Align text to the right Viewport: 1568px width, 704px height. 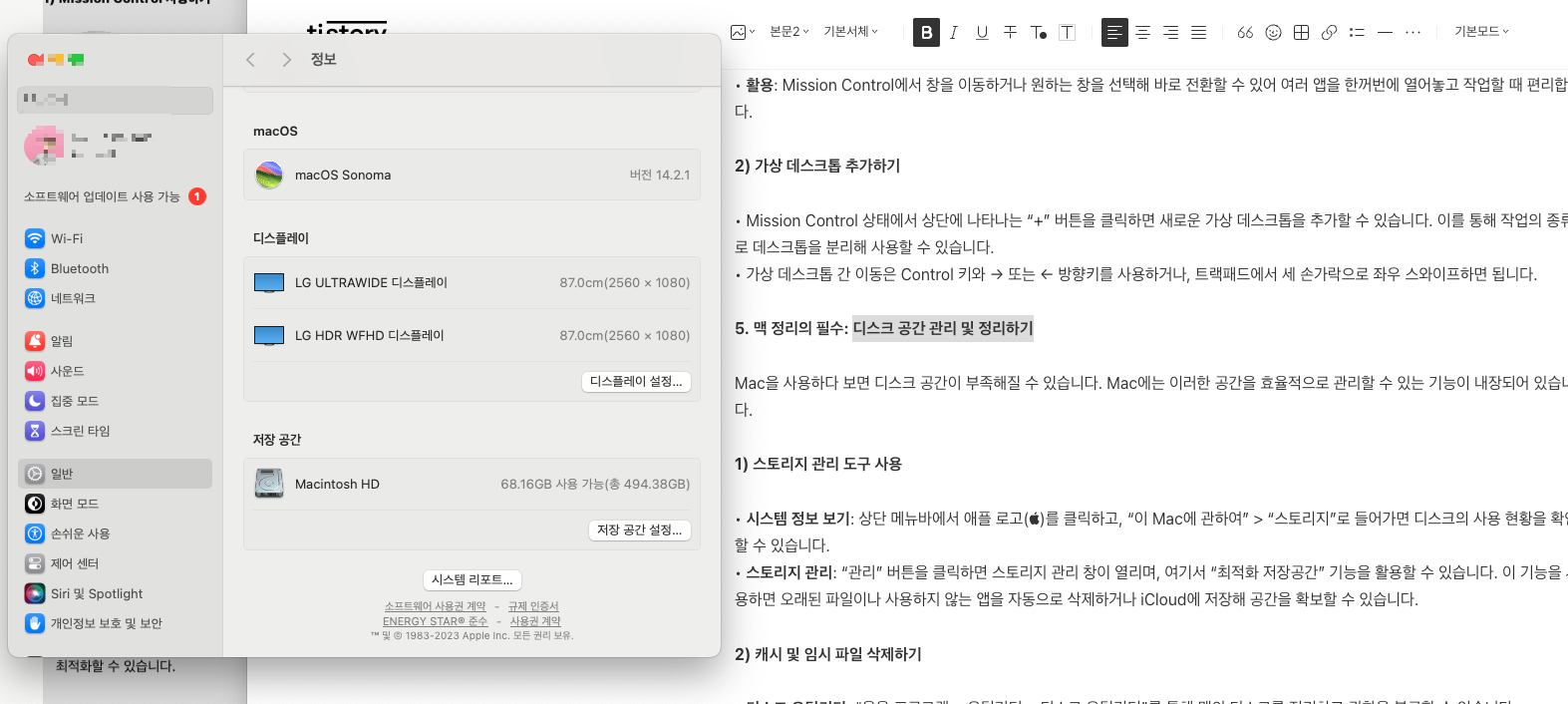pos(1170,33)
